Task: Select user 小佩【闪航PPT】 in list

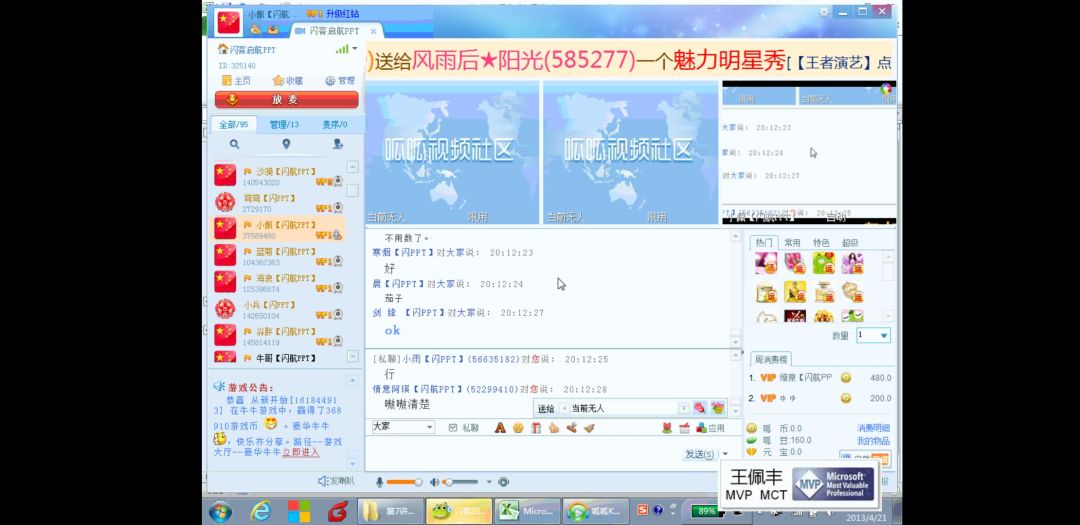Action: pos(279,229)
